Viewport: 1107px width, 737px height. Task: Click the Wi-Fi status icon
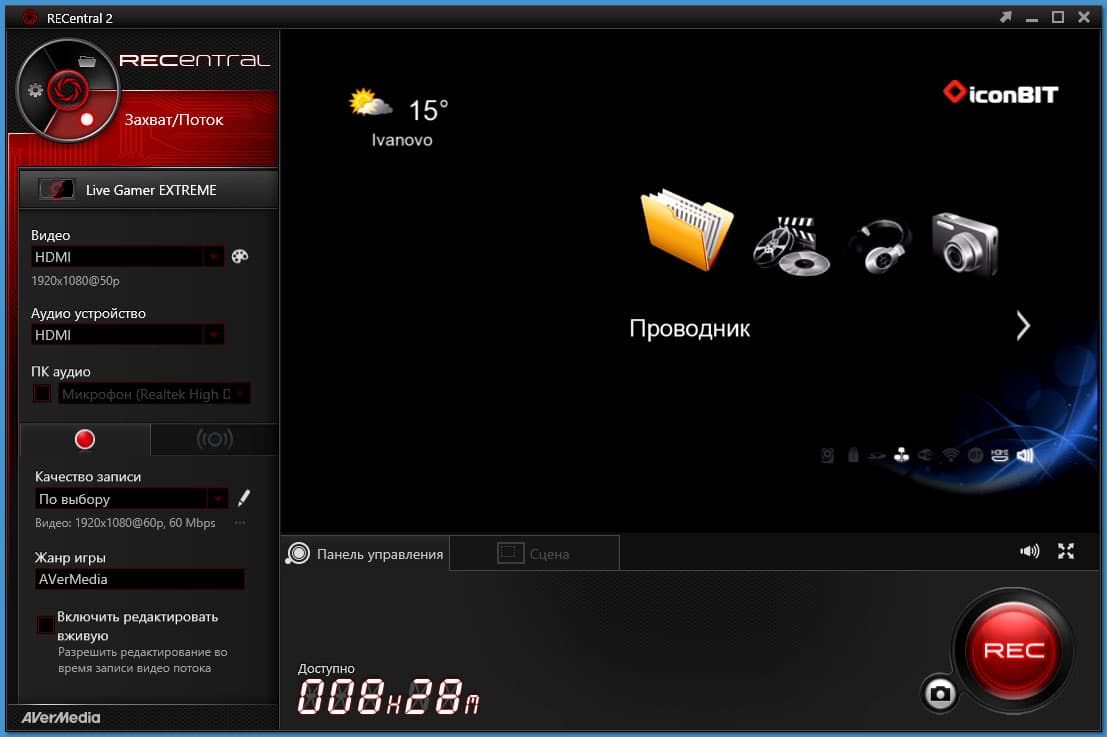point(951,455)
